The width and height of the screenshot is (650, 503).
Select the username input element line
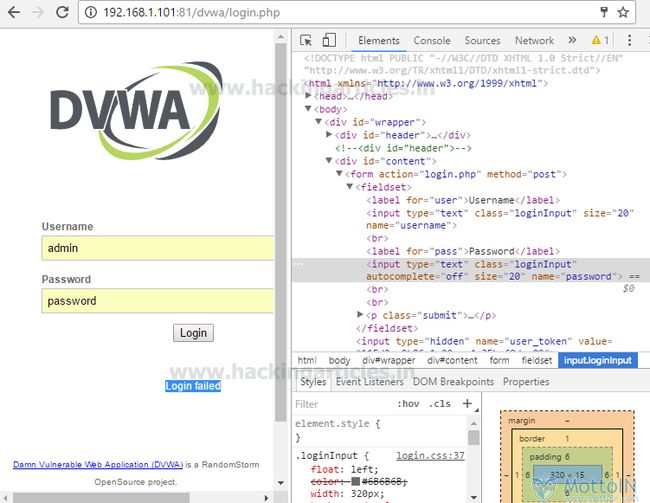click(500, 219)
